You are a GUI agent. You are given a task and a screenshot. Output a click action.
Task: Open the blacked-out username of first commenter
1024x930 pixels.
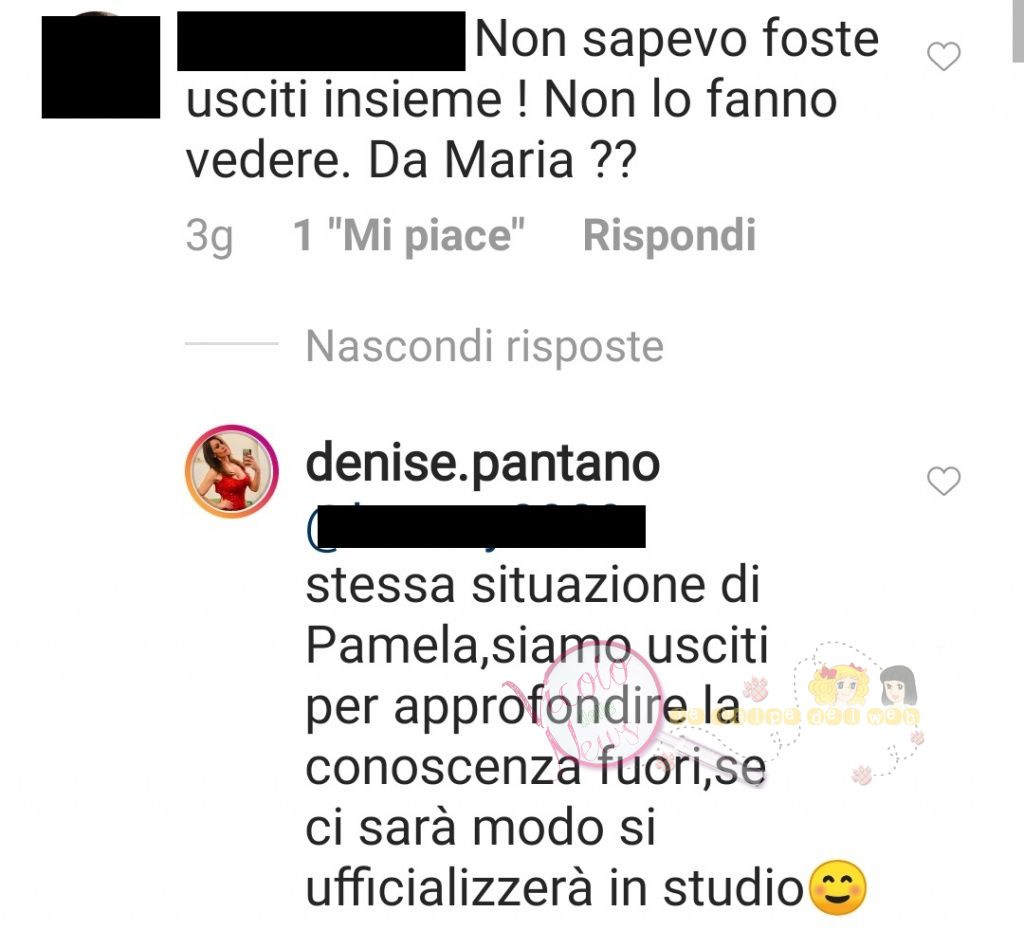click(321, 40)
